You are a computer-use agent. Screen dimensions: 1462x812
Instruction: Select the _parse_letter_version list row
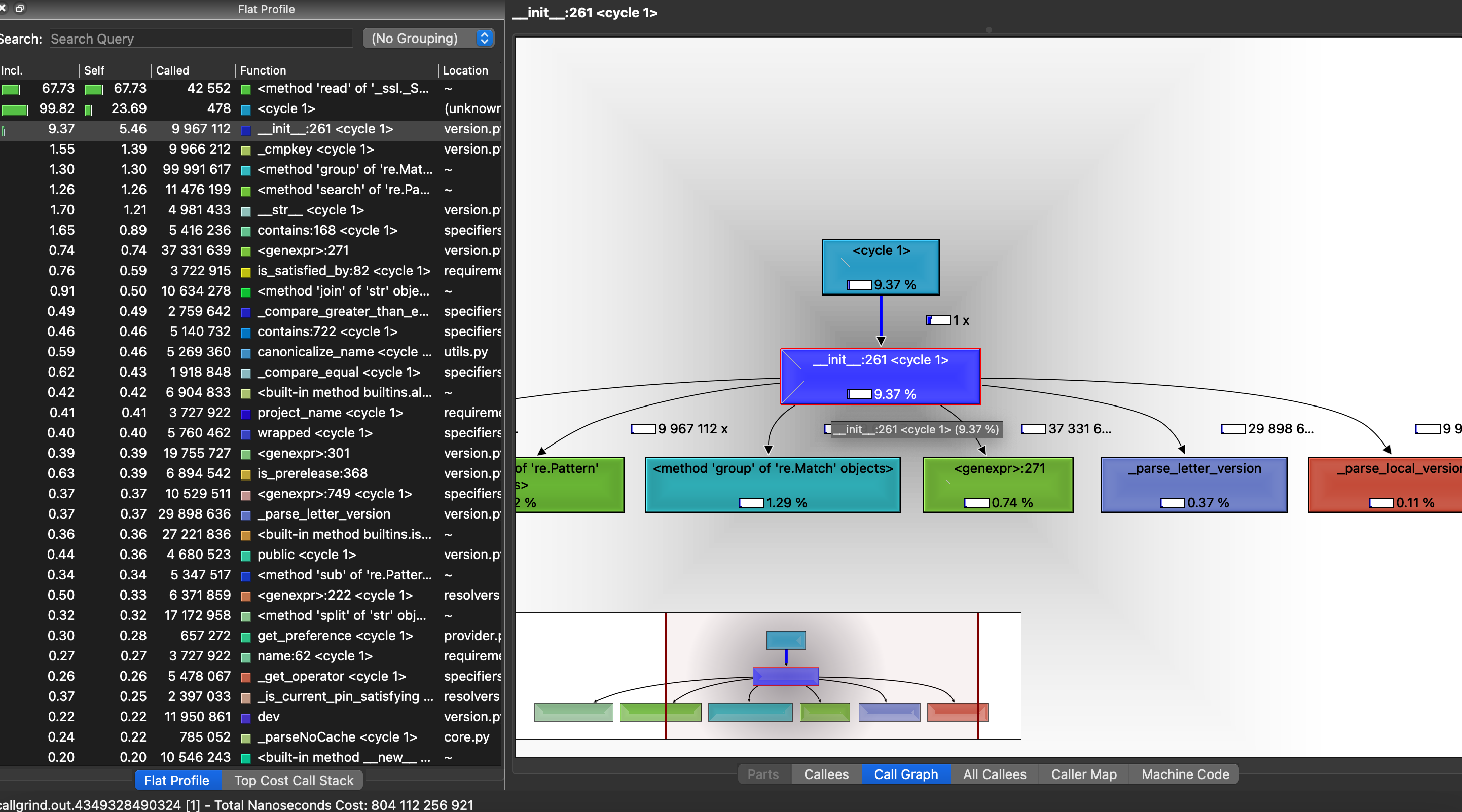point(250,514)
